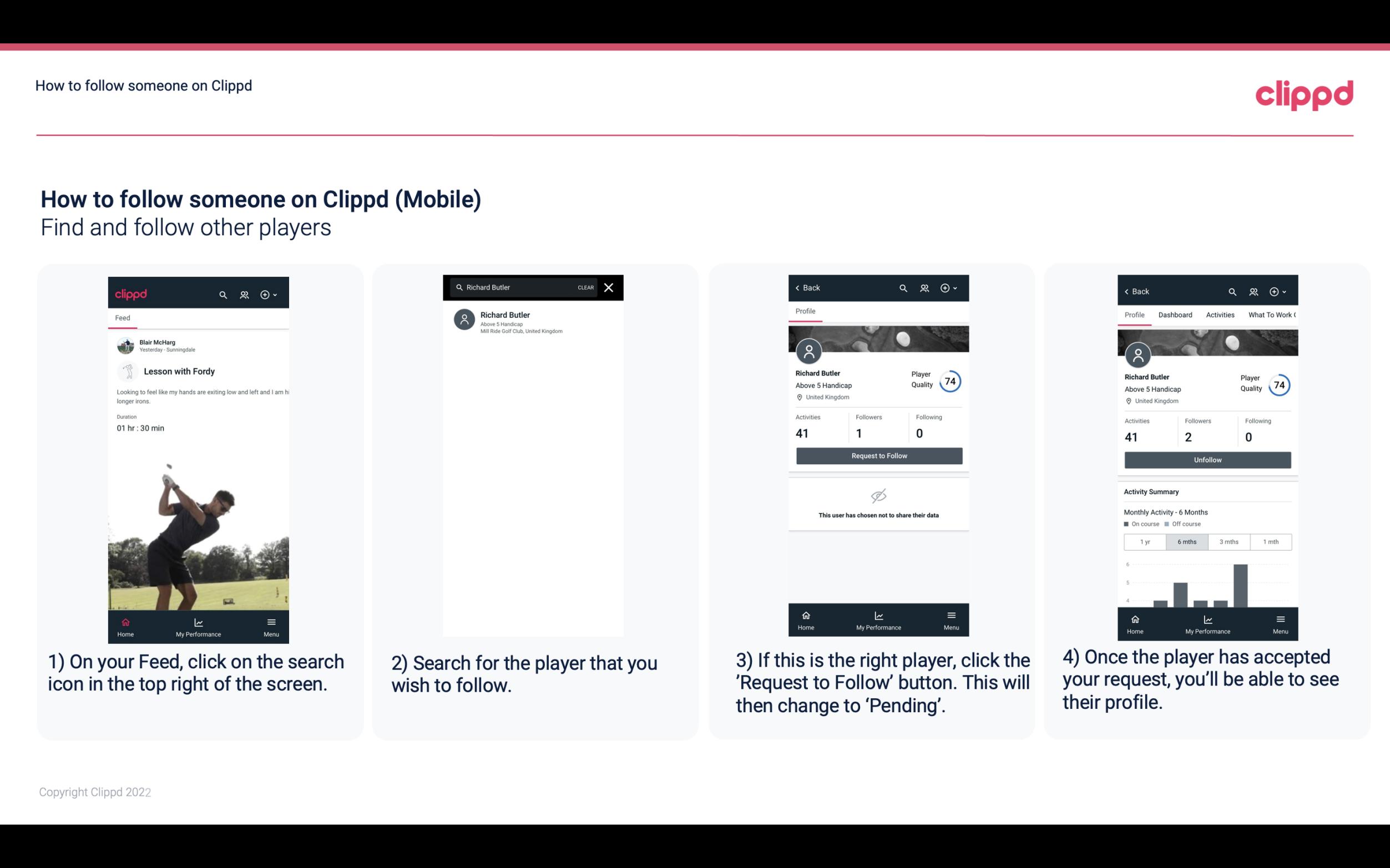Click the Unfollow button on Richard Butler profile

click(x=1207, y=459)
